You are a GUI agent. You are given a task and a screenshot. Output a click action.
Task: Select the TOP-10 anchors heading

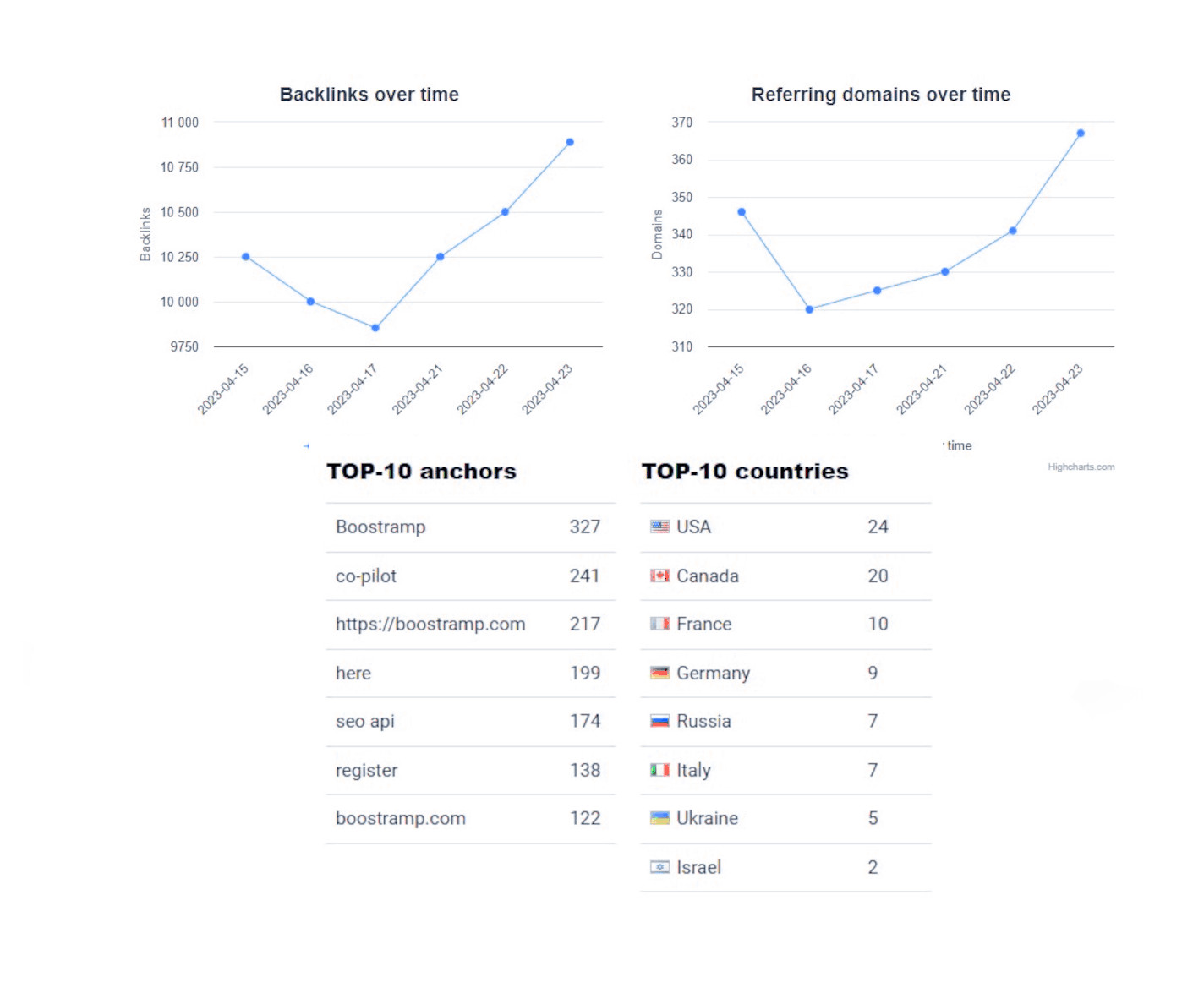pyautogui.click(x=421, y=471)
